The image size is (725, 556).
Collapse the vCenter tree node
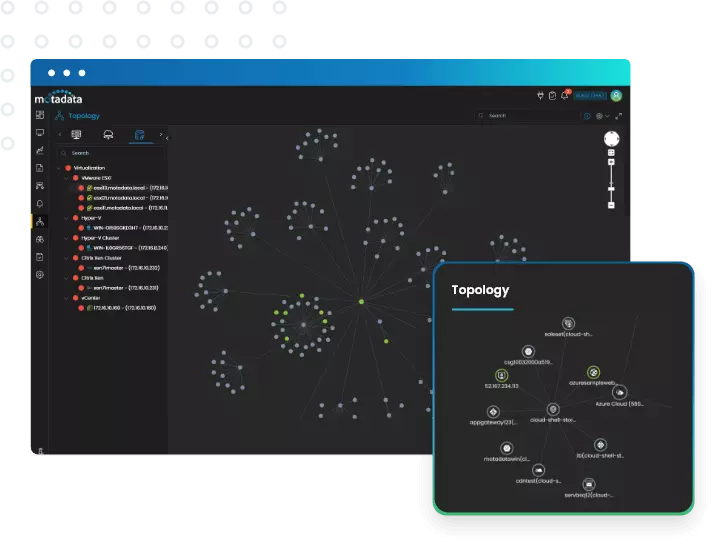coord(67,298)
